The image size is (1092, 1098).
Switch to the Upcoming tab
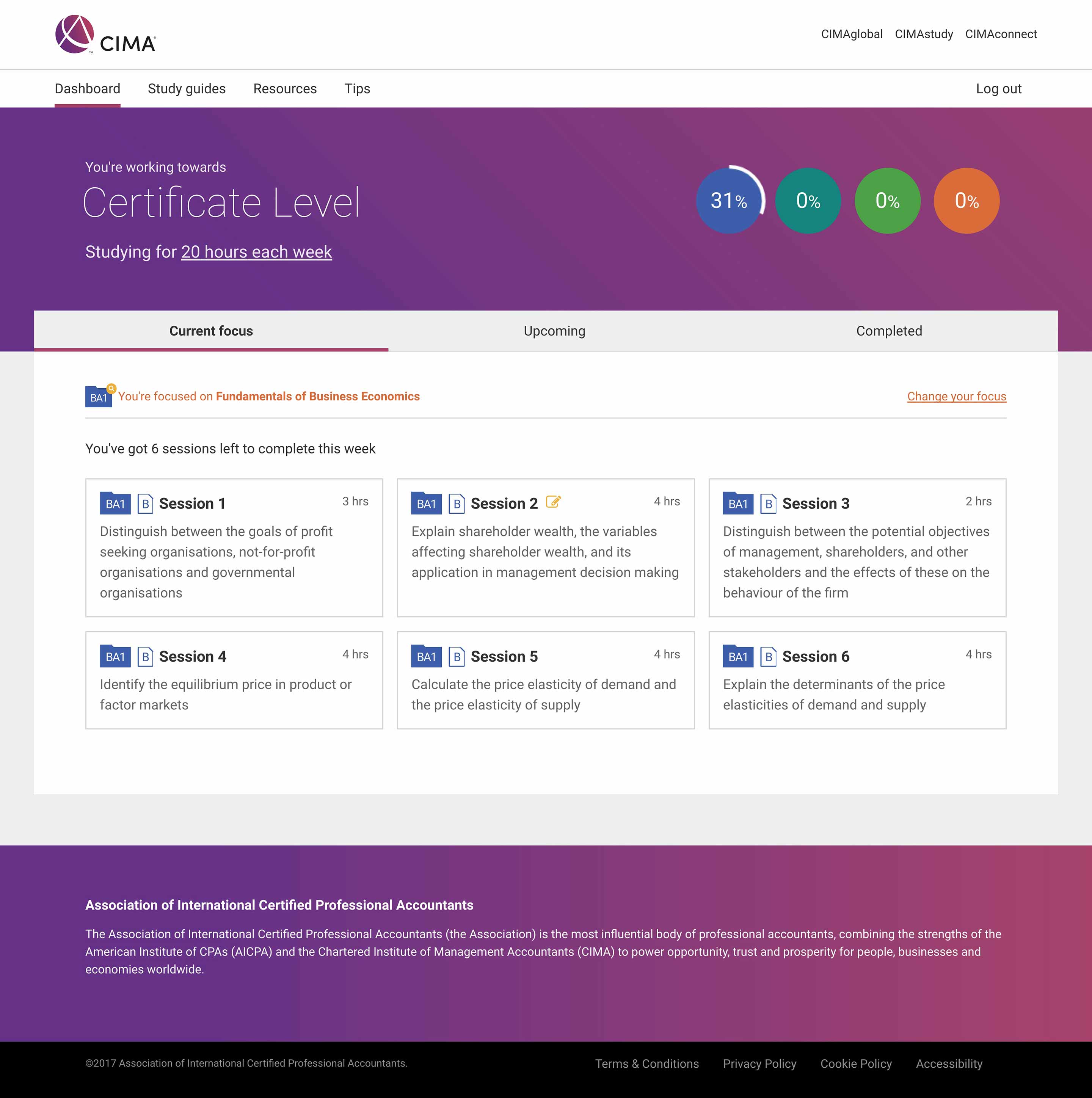pyautogui.click(x=554, y=331)
